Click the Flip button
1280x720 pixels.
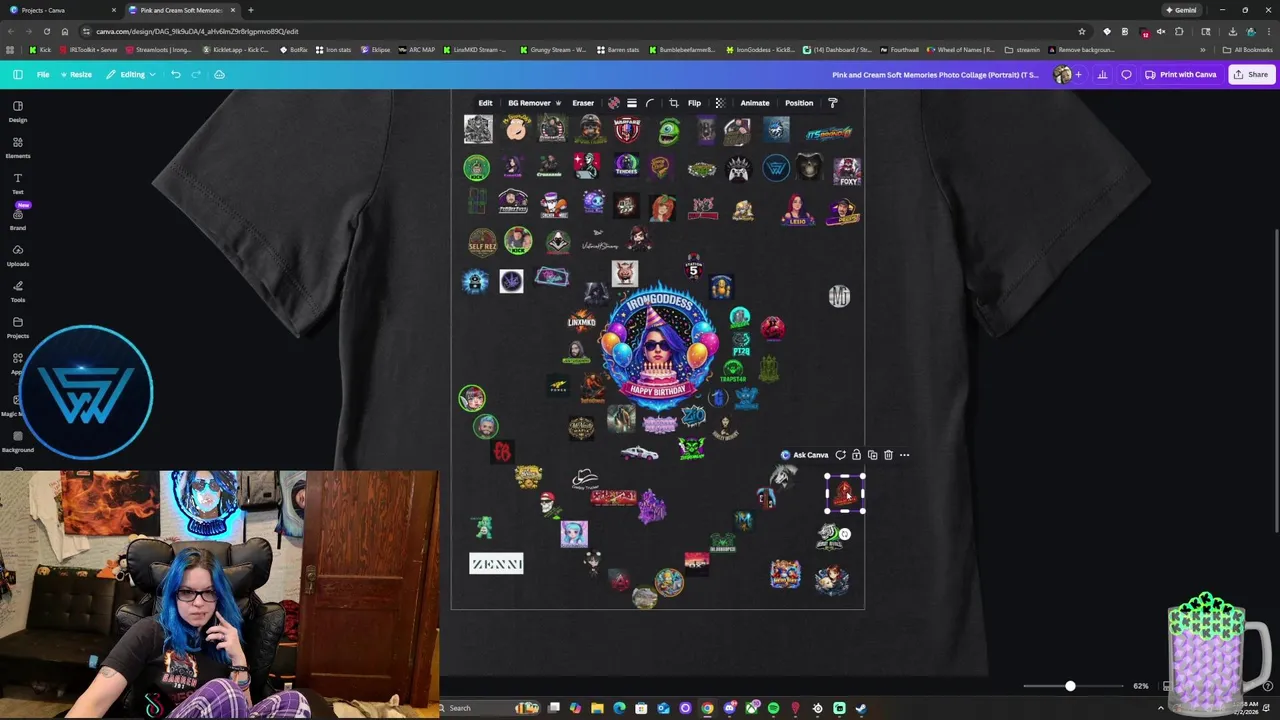[x=694, y=103]
